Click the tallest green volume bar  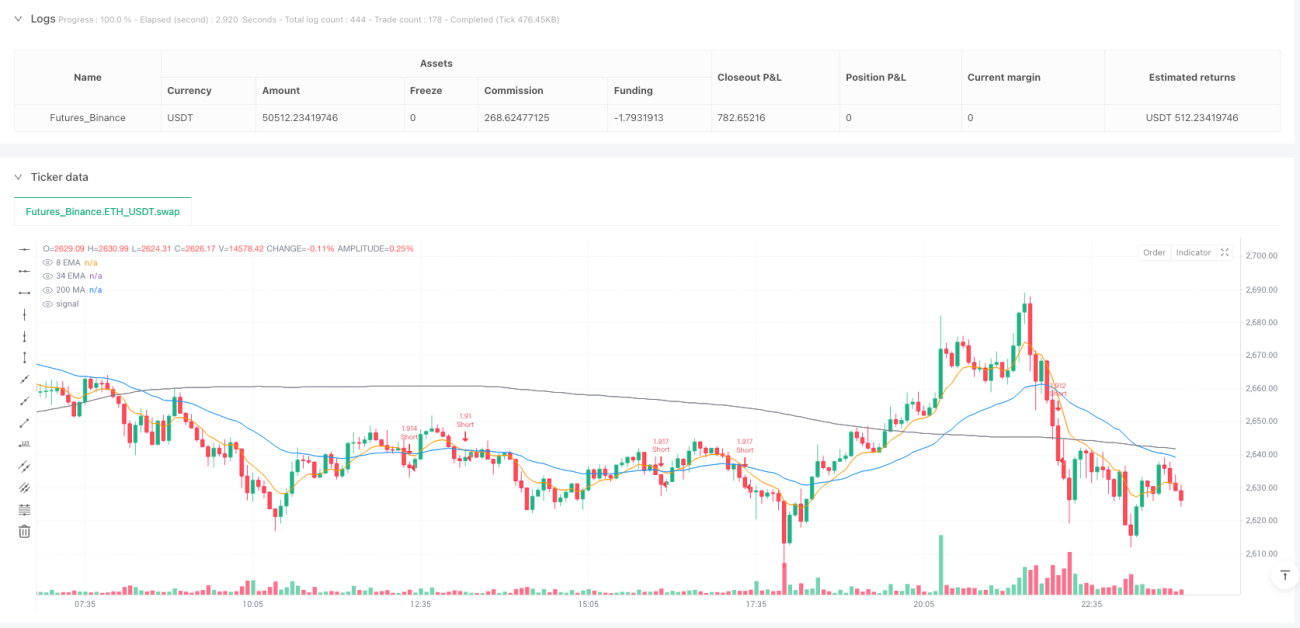pyautogui.click(x=940, y=565)
